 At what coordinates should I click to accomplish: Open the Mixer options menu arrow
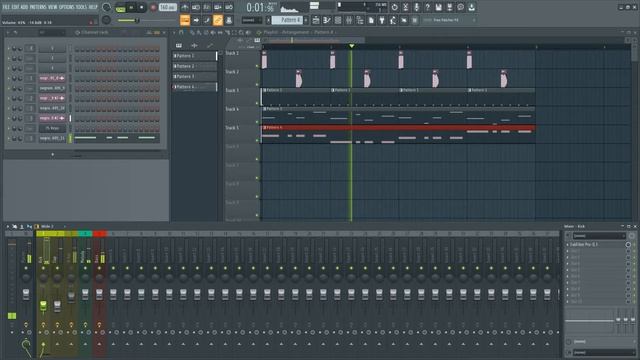coord(8,226)
